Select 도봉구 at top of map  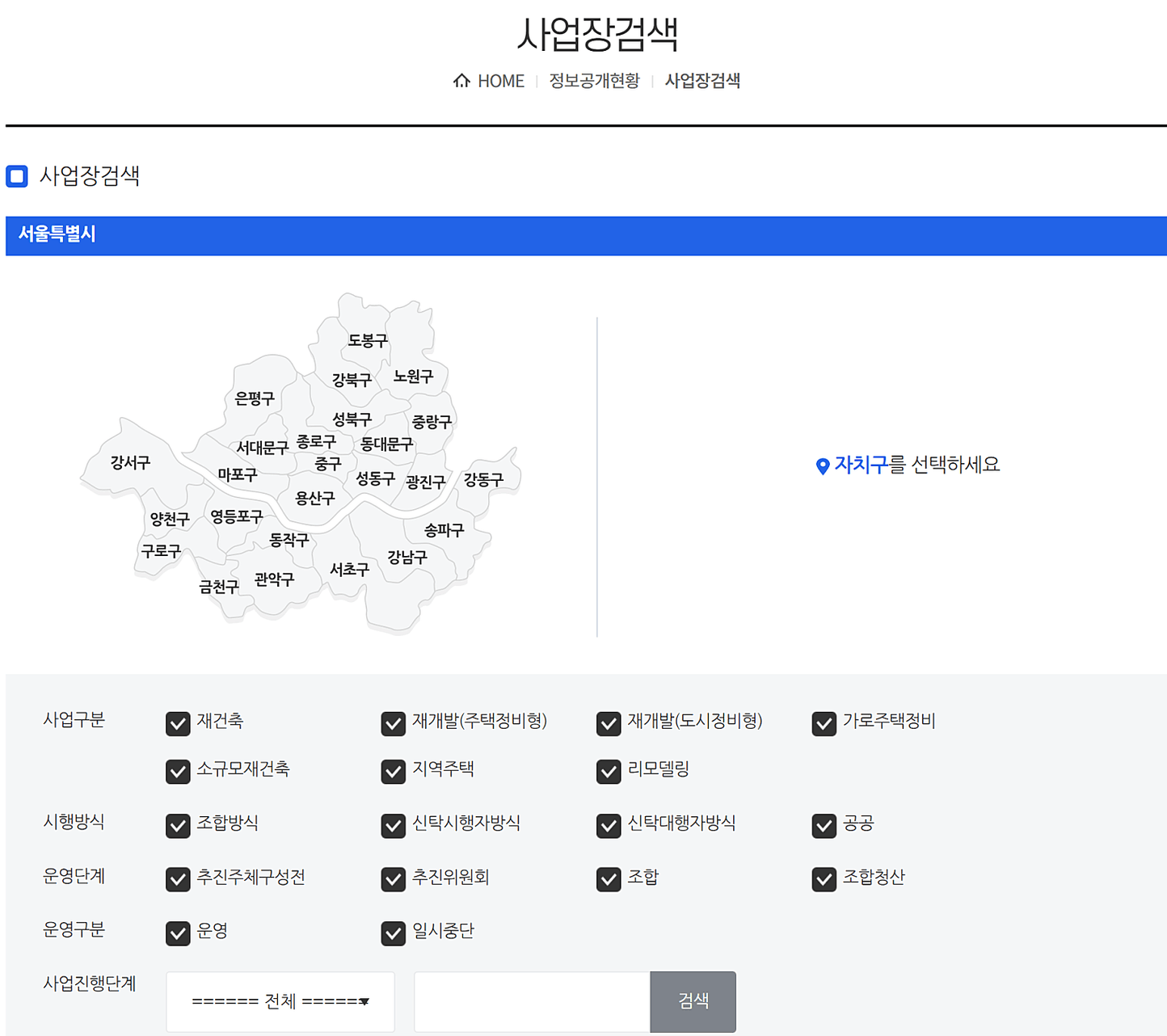point(368,341)
